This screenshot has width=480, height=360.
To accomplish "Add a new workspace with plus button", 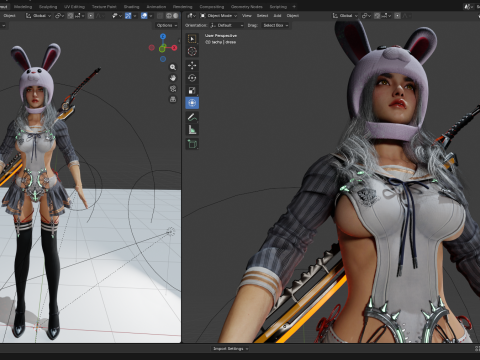I will (x=294, y=6).
